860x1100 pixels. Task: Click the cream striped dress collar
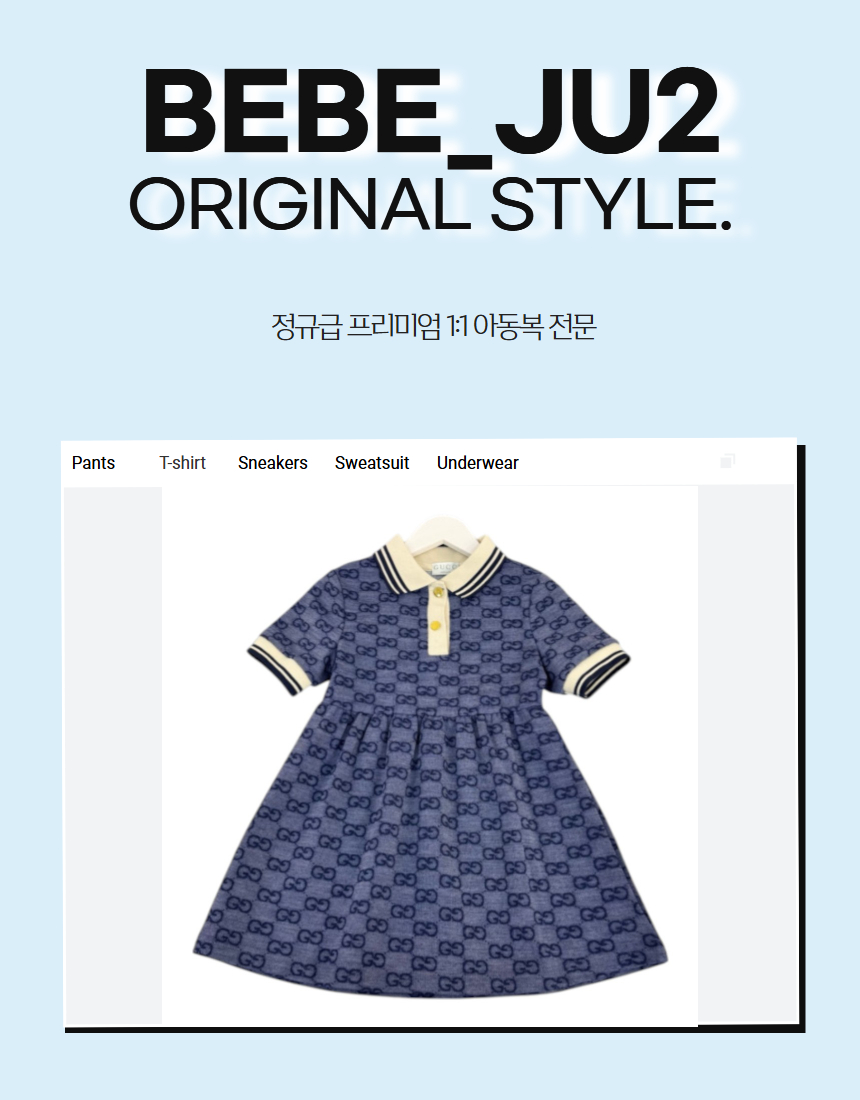(x=440, y=566)
